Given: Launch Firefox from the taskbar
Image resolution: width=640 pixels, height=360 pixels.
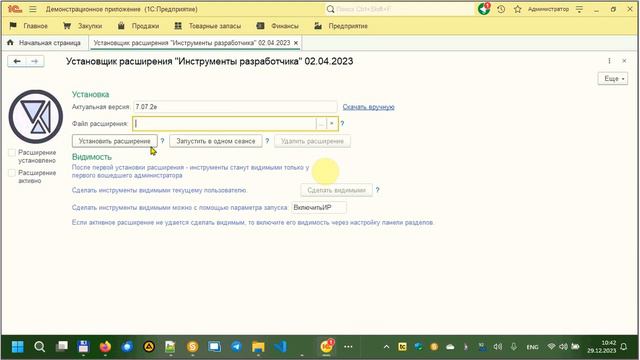Looking at the screenshot, I should [x=105, y=347].
